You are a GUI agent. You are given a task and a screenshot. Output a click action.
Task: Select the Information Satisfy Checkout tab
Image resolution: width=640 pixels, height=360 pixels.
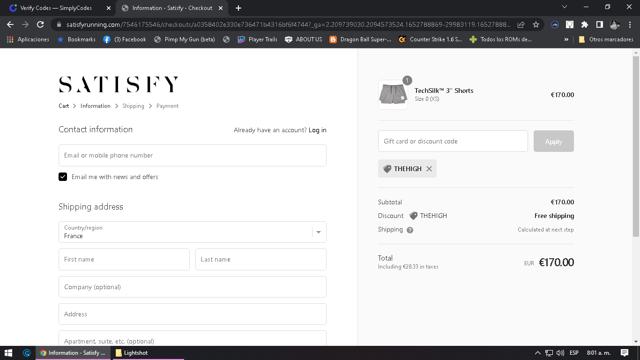(172, 8)
